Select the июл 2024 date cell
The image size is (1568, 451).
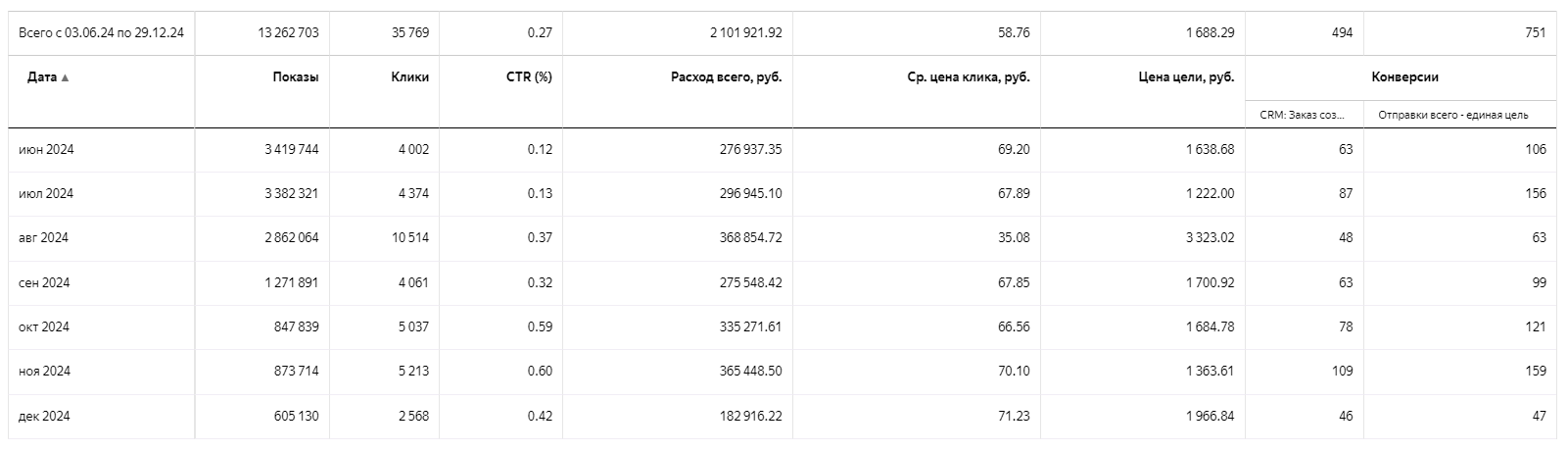[46, 194]
